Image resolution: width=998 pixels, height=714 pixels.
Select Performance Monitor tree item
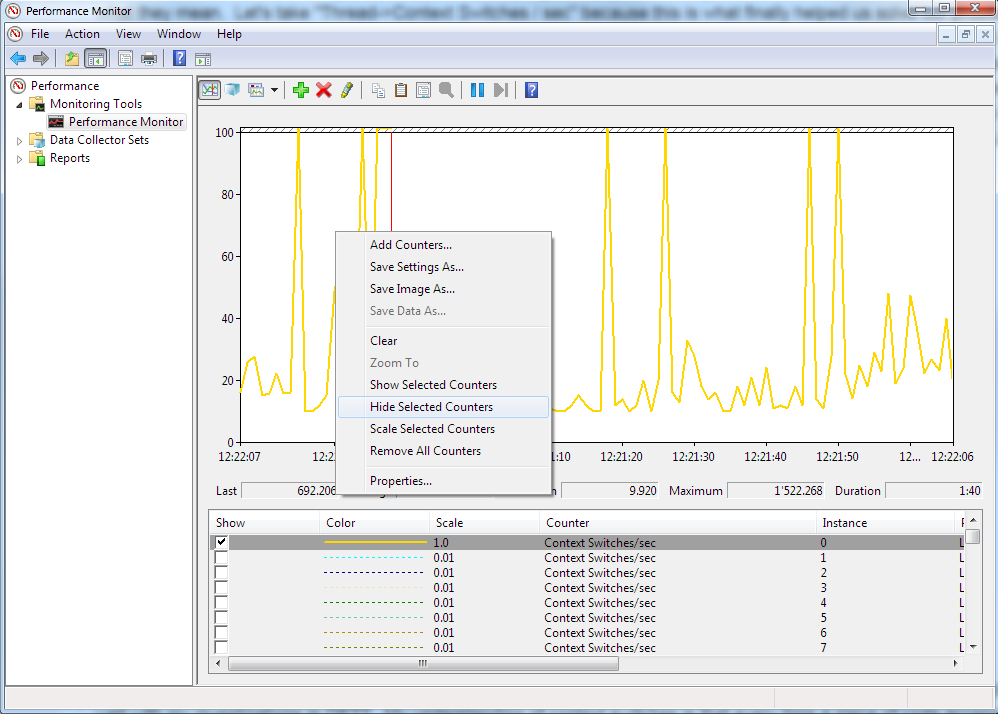[x=125, y=122]
